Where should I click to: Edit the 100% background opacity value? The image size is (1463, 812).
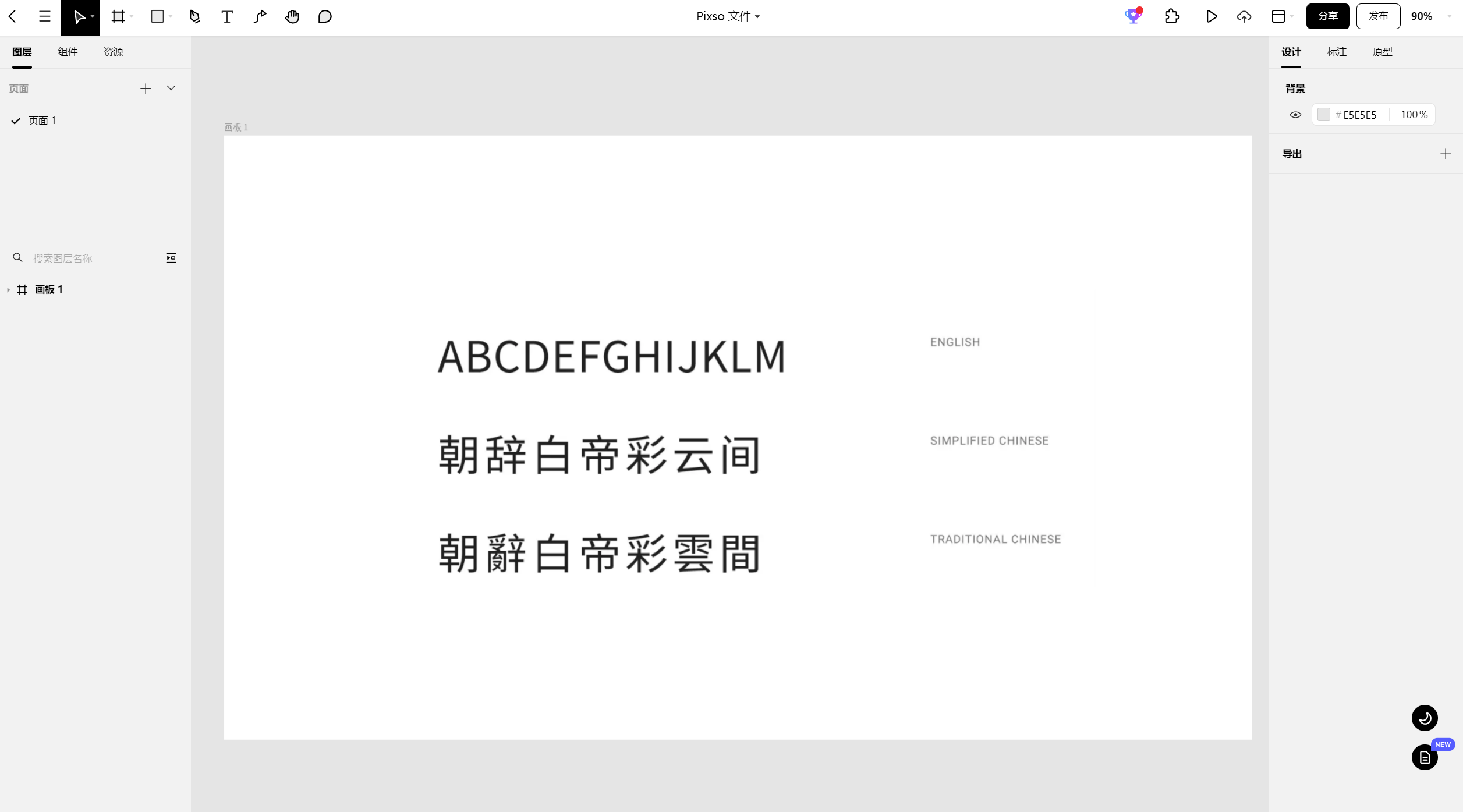coord(1414,115)
